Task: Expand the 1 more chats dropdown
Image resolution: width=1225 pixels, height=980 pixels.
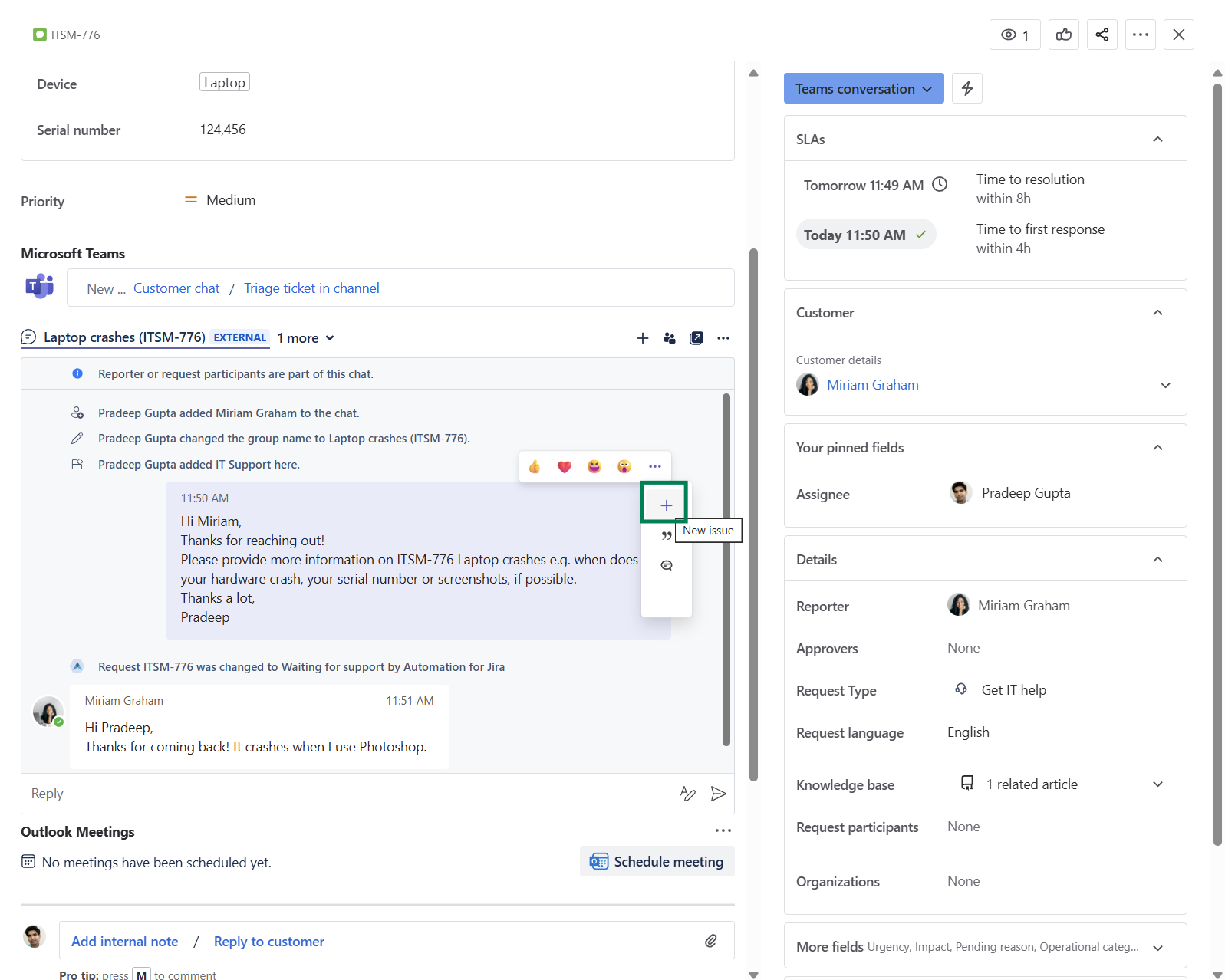Action: tap(306, 338)
